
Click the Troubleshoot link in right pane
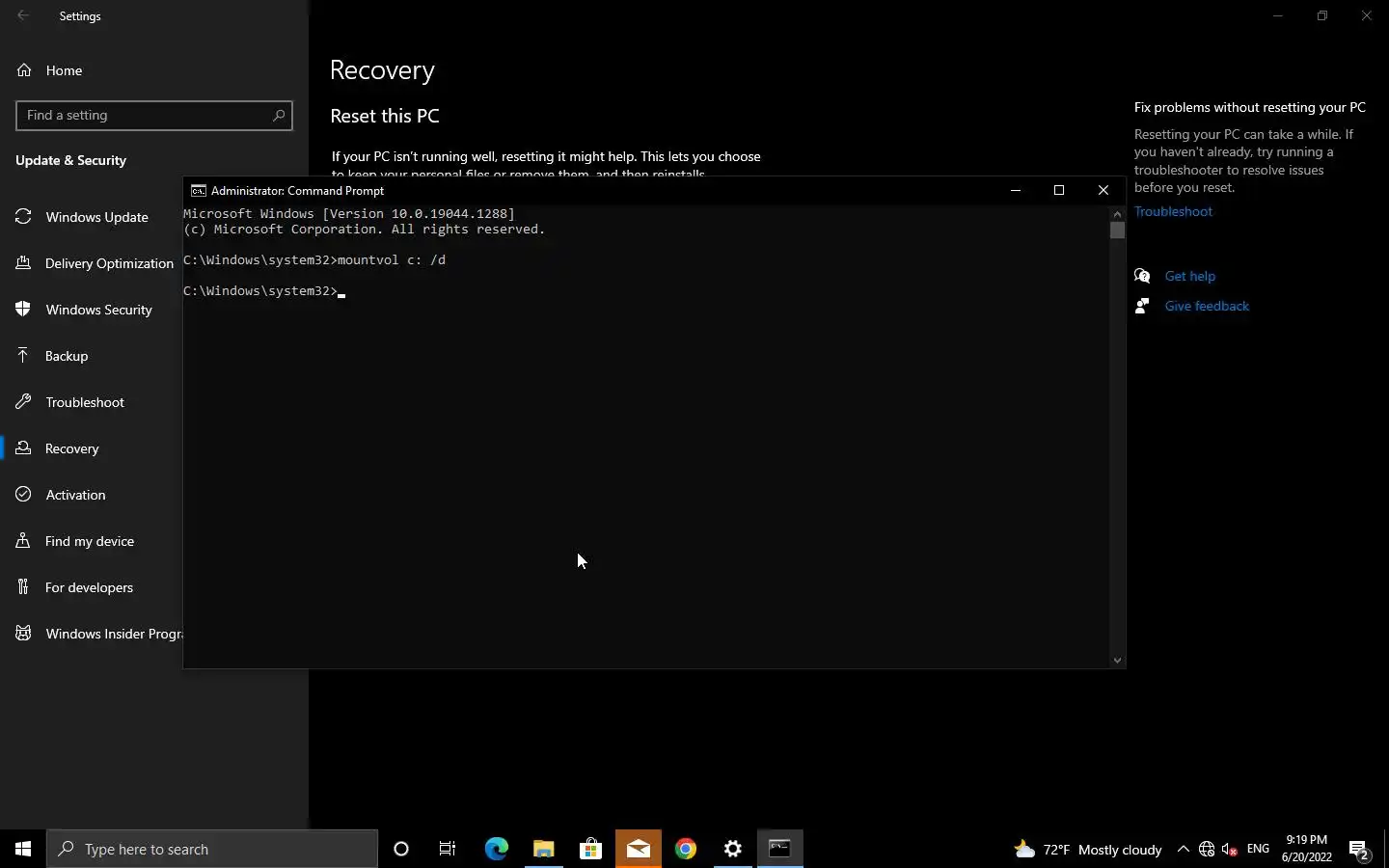1173,211
